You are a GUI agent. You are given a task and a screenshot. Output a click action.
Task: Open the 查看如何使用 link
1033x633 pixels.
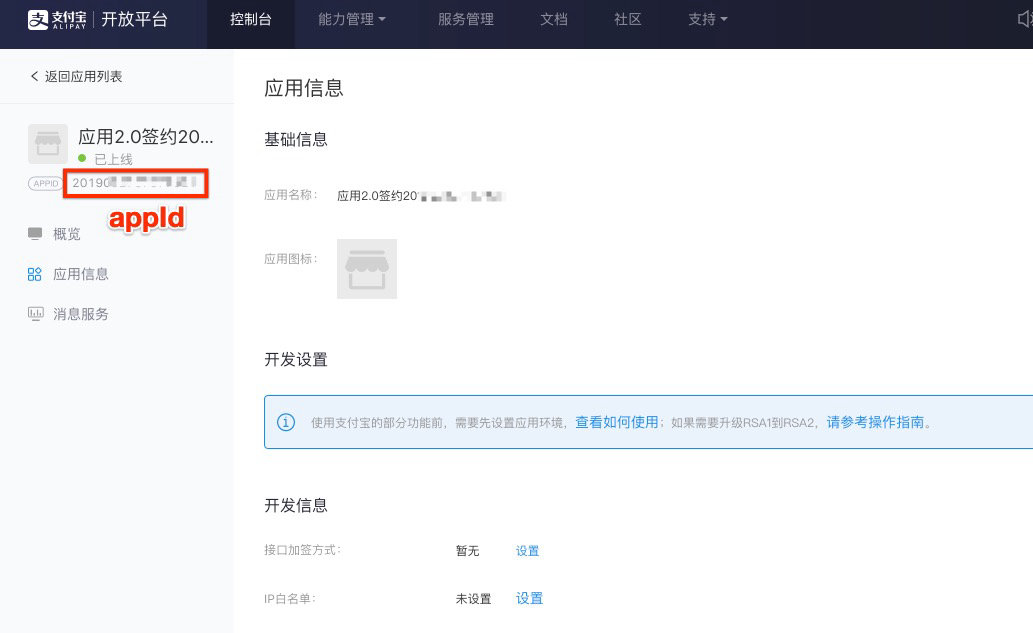(616, 422)
